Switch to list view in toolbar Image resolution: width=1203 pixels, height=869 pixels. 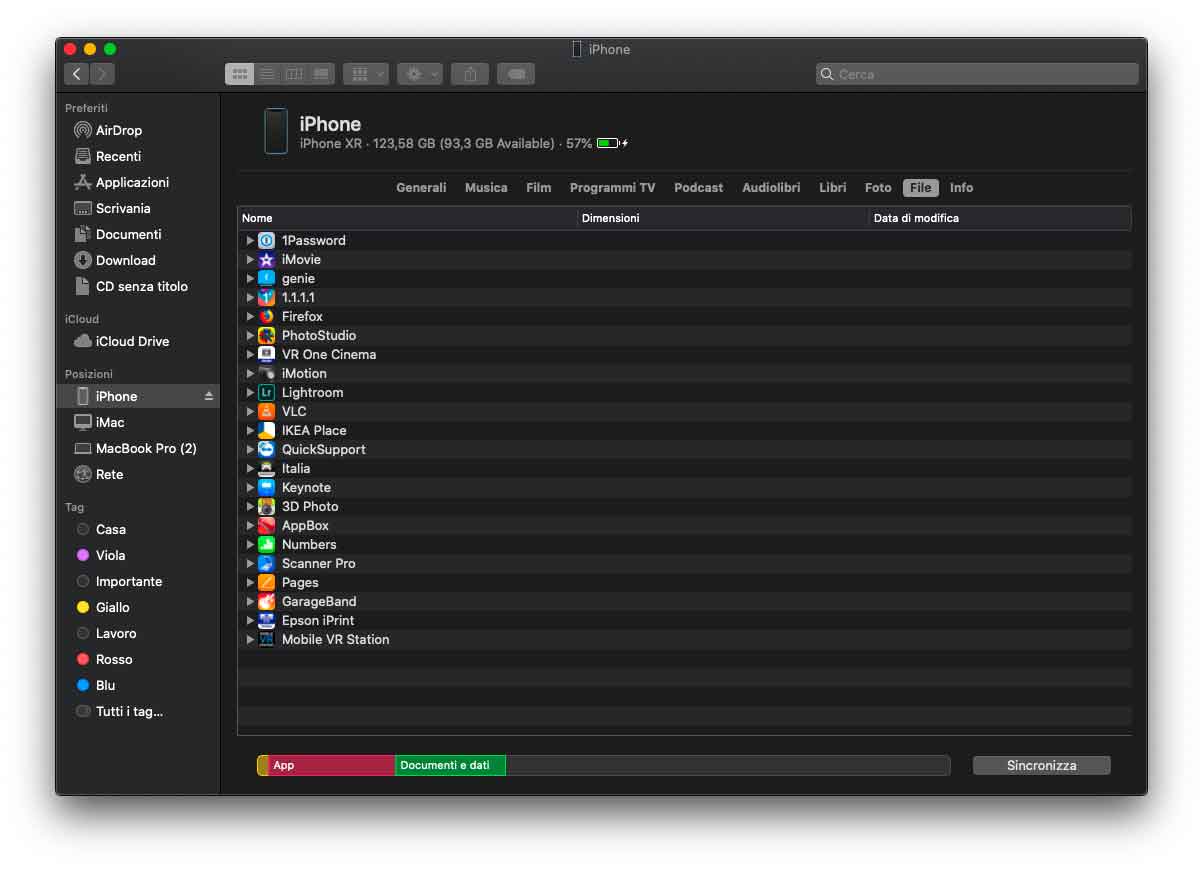click(267, 74)
